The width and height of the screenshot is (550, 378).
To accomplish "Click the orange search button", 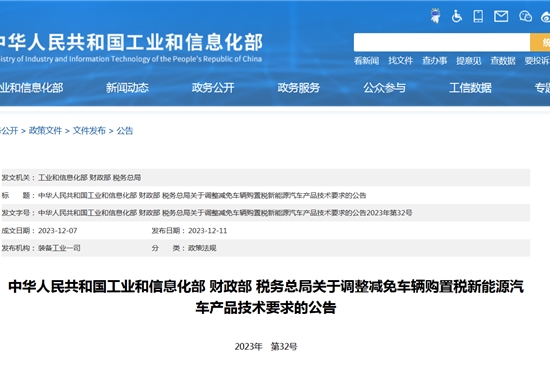I will 540,42.
